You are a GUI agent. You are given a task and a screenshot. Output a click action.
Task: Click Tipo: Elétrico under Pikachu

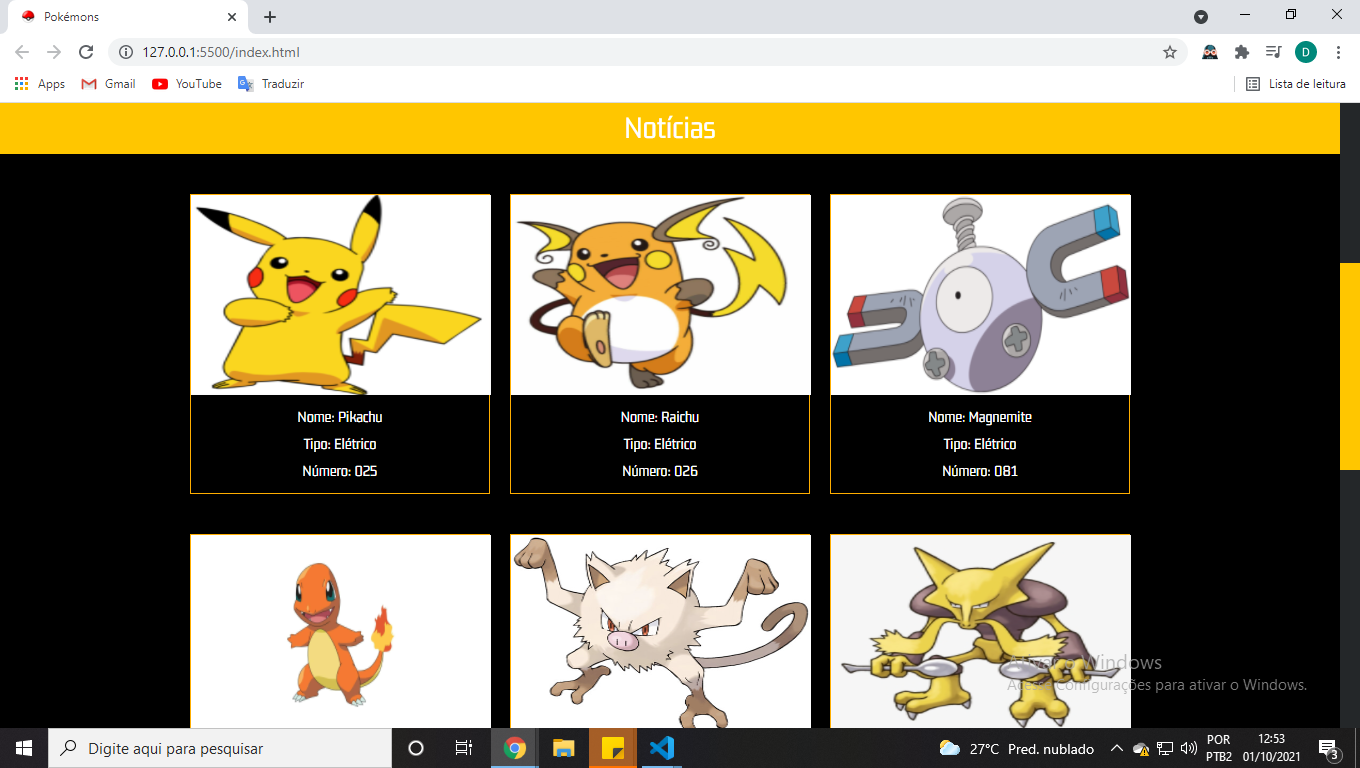(340, 444)
